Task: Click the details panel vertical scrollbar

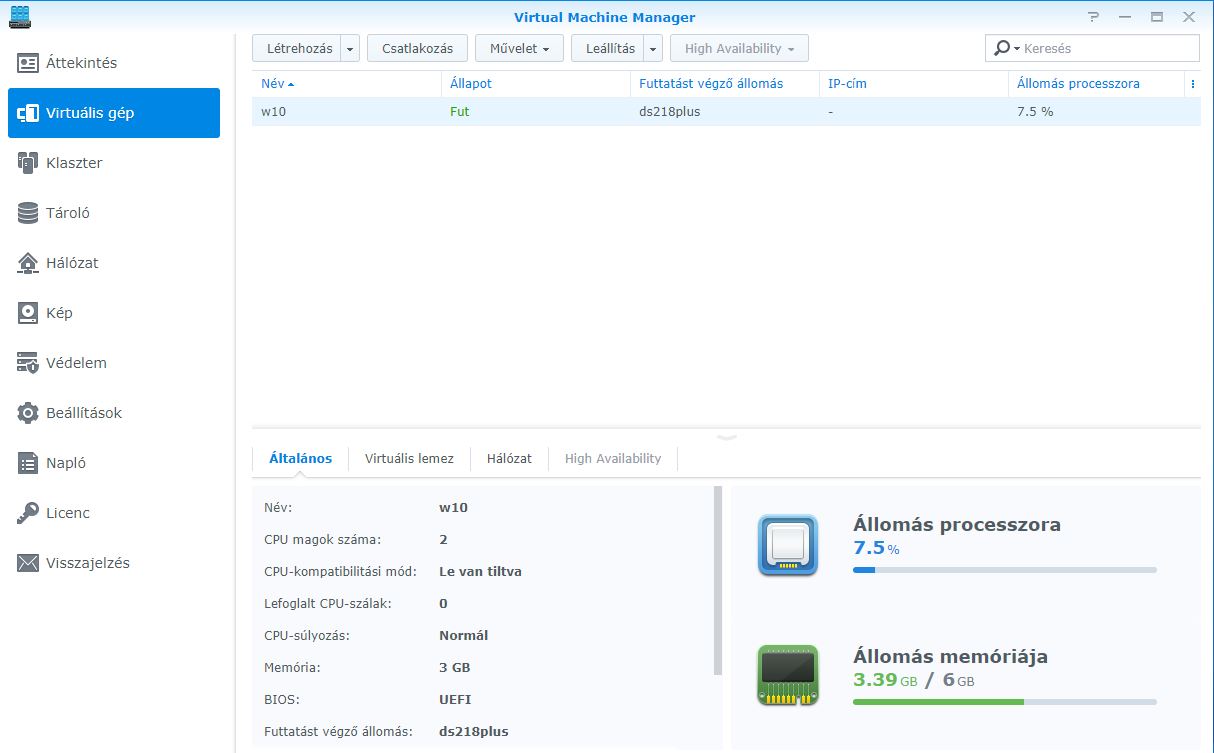Action: 717,580
